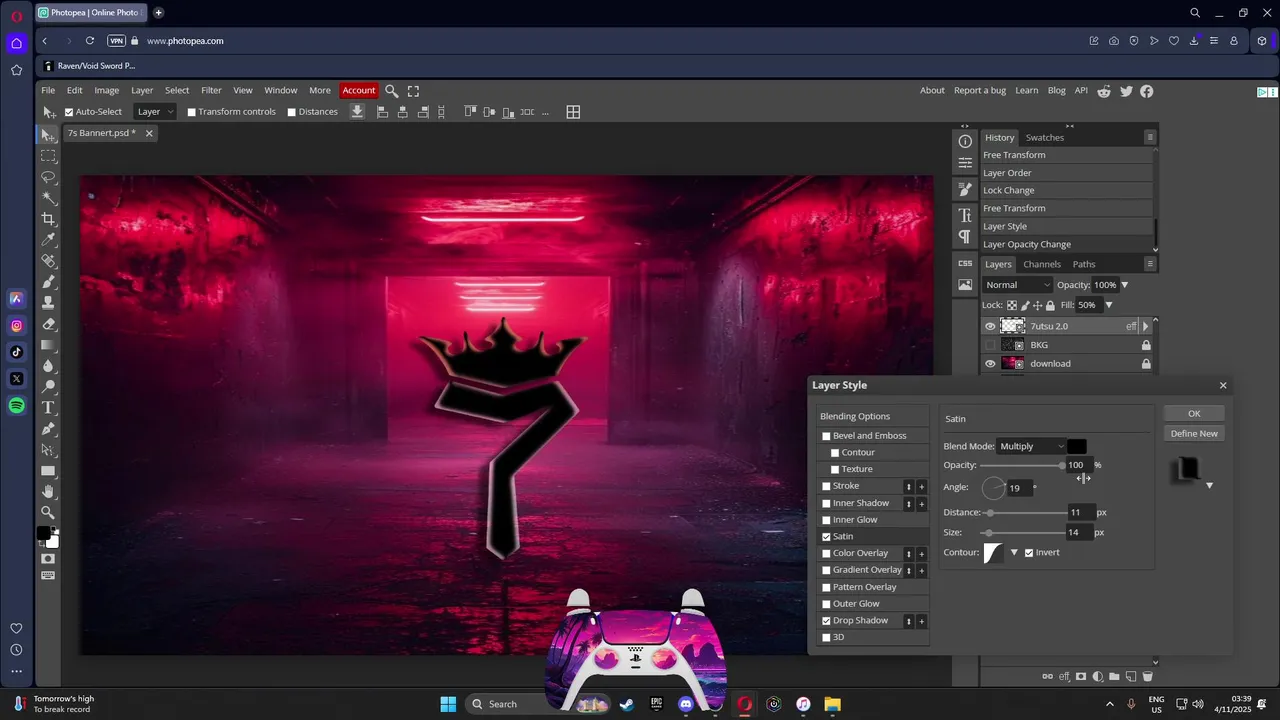Open the Info panel icon

tap(965, 141)
